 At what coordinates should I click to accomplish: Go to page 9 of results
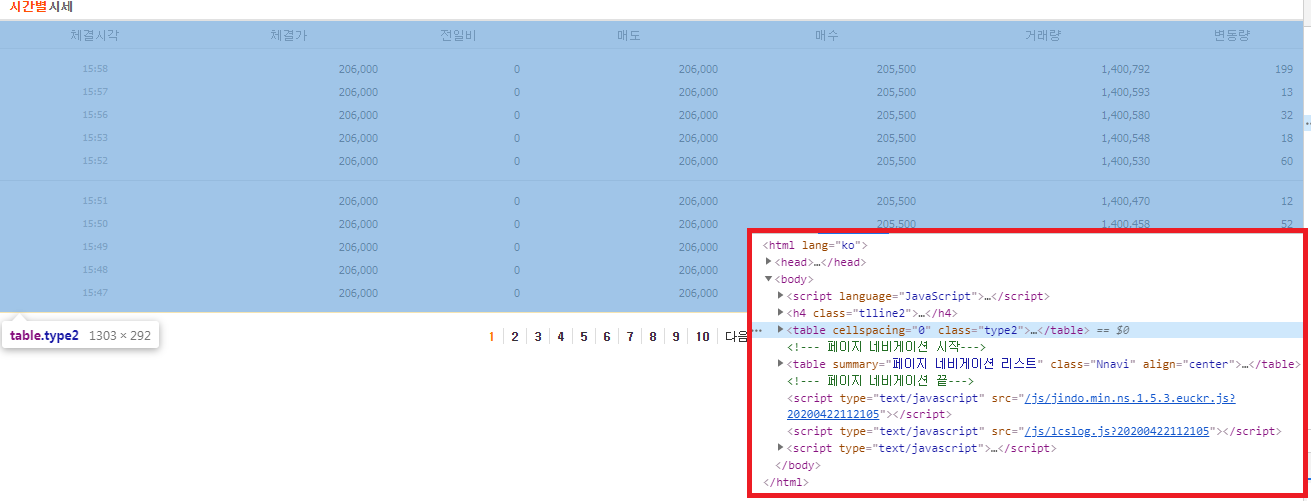point(676,337)
